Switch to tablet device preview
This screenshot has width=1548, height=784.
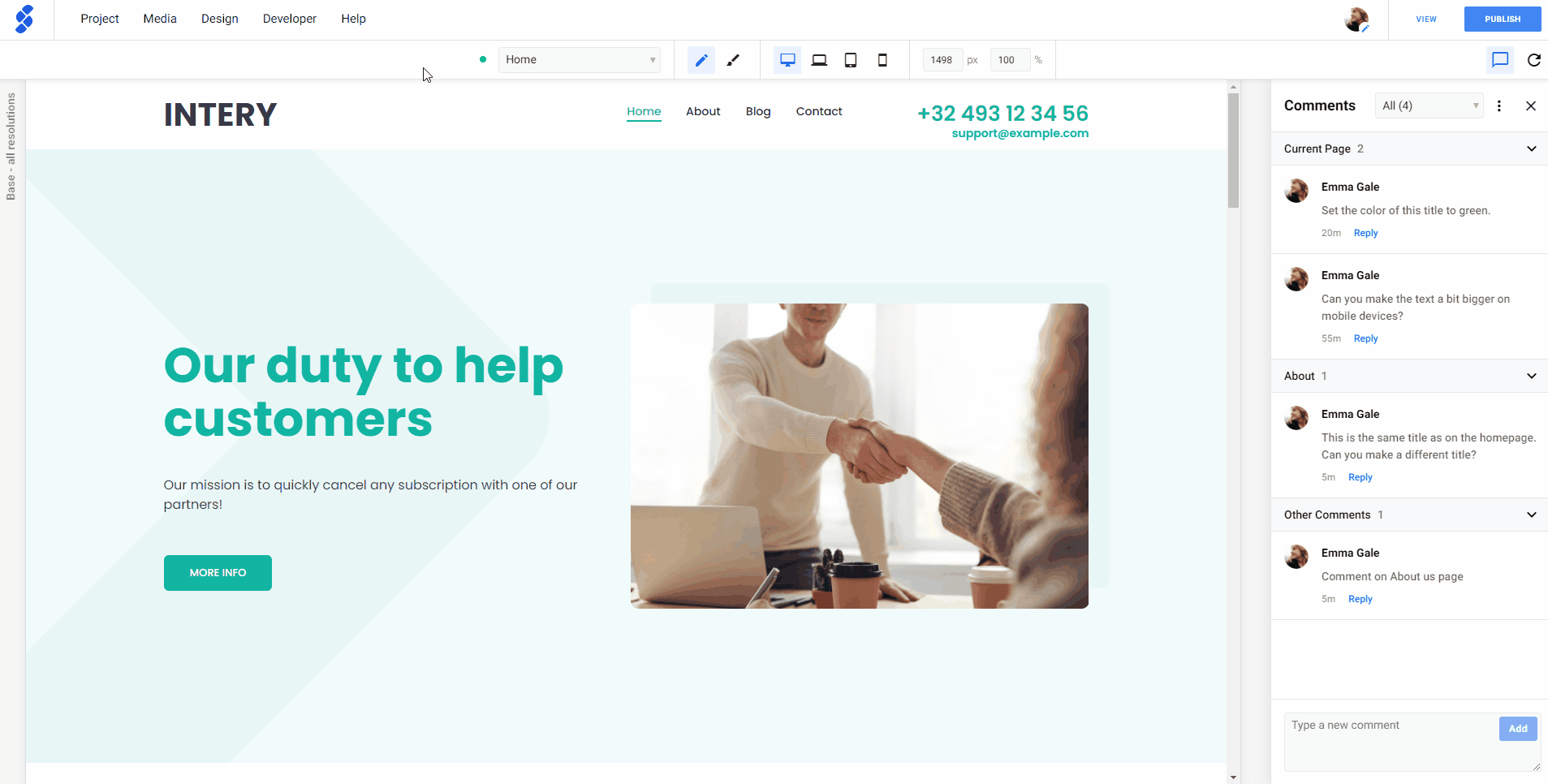coord(851,60)
